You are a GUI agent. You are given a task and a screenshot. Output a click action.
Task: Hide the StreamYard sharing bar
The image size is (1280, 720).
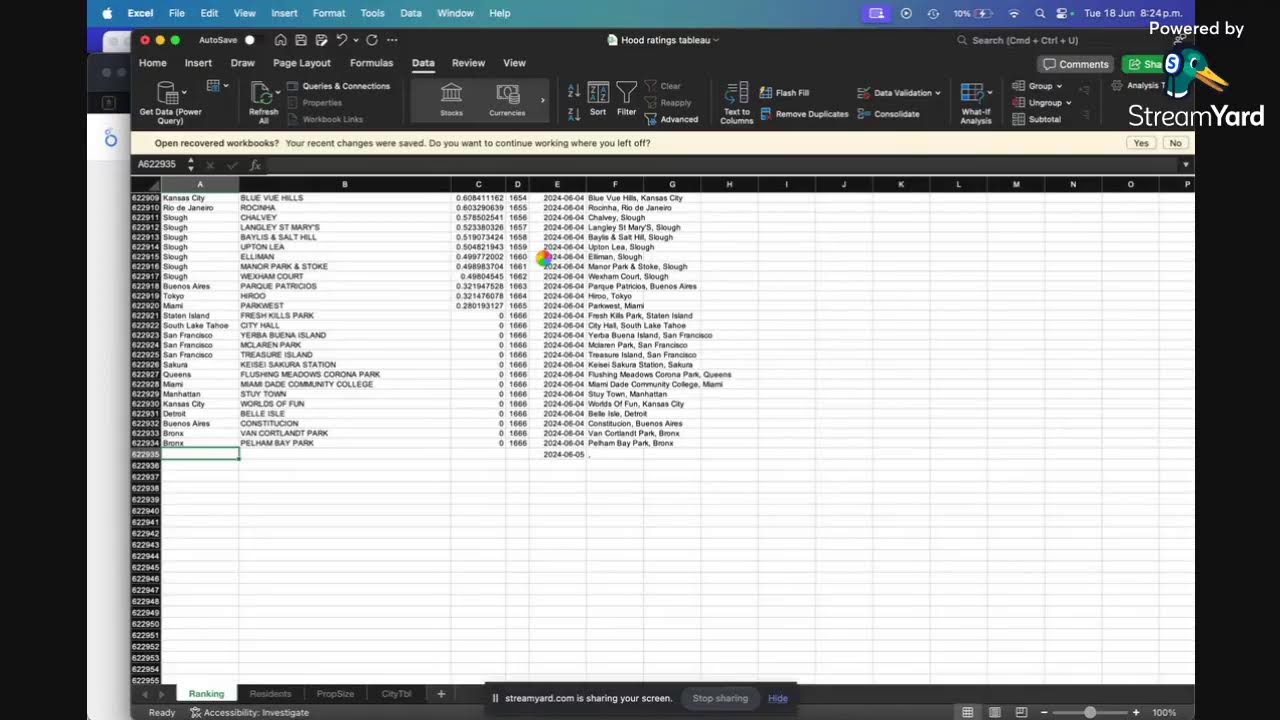click(778, 698)
